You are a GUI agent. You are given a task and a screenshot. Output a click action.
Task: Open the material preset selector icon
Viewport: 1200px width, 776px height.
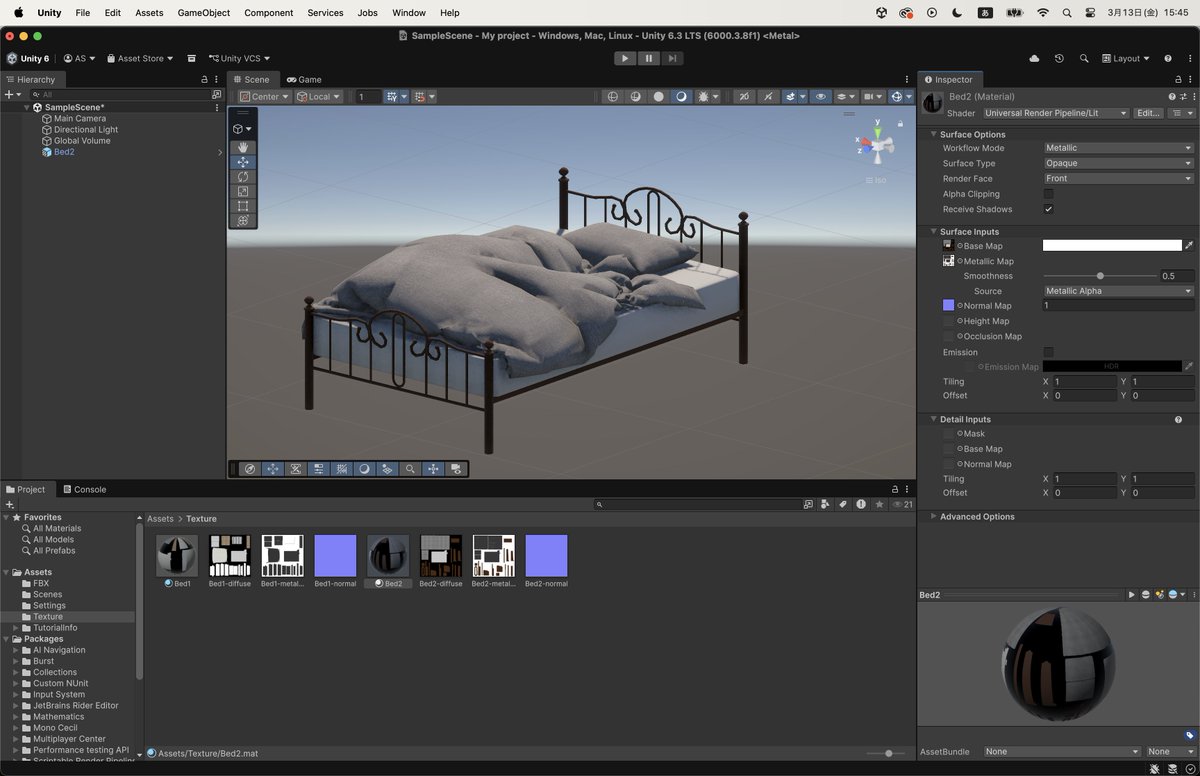tap(1184, 97)
